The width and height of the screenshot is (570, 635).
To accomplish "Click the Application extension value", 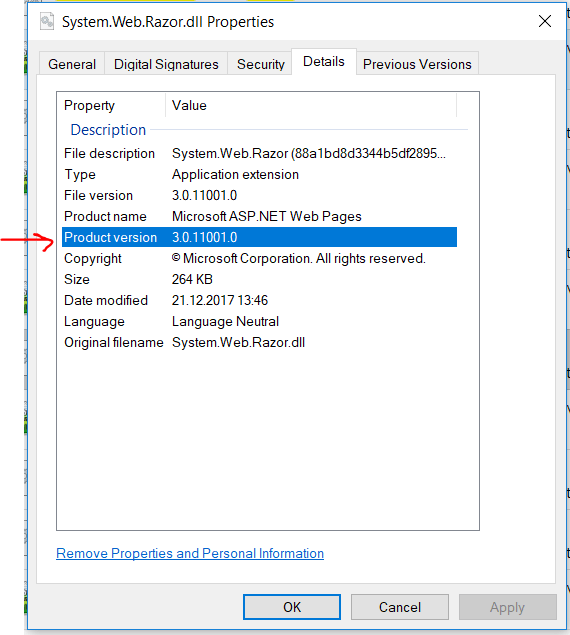I will 235,175.
